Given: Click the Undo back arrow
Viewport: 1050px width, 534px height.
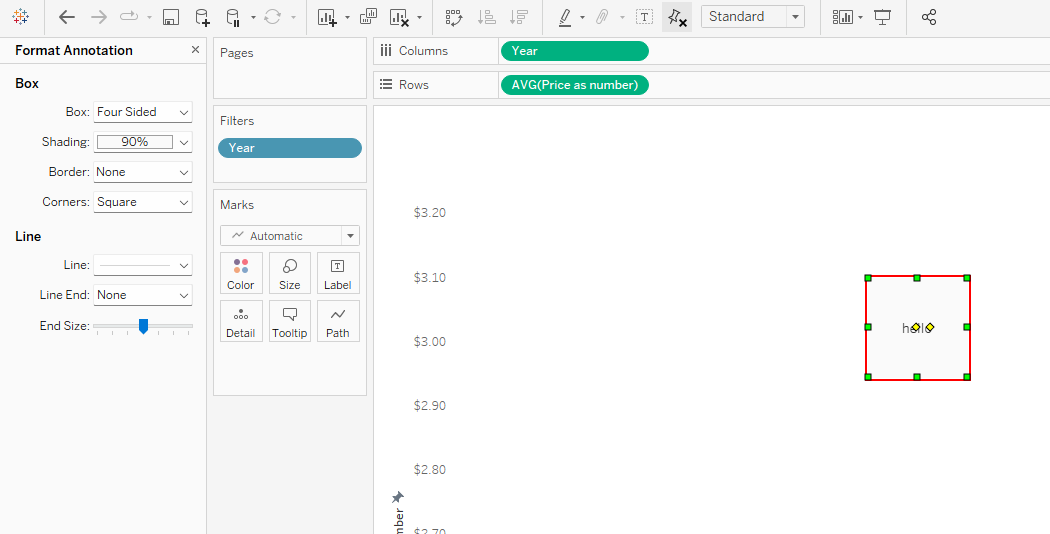Looking at the screenshot, I should pos(67,17).
